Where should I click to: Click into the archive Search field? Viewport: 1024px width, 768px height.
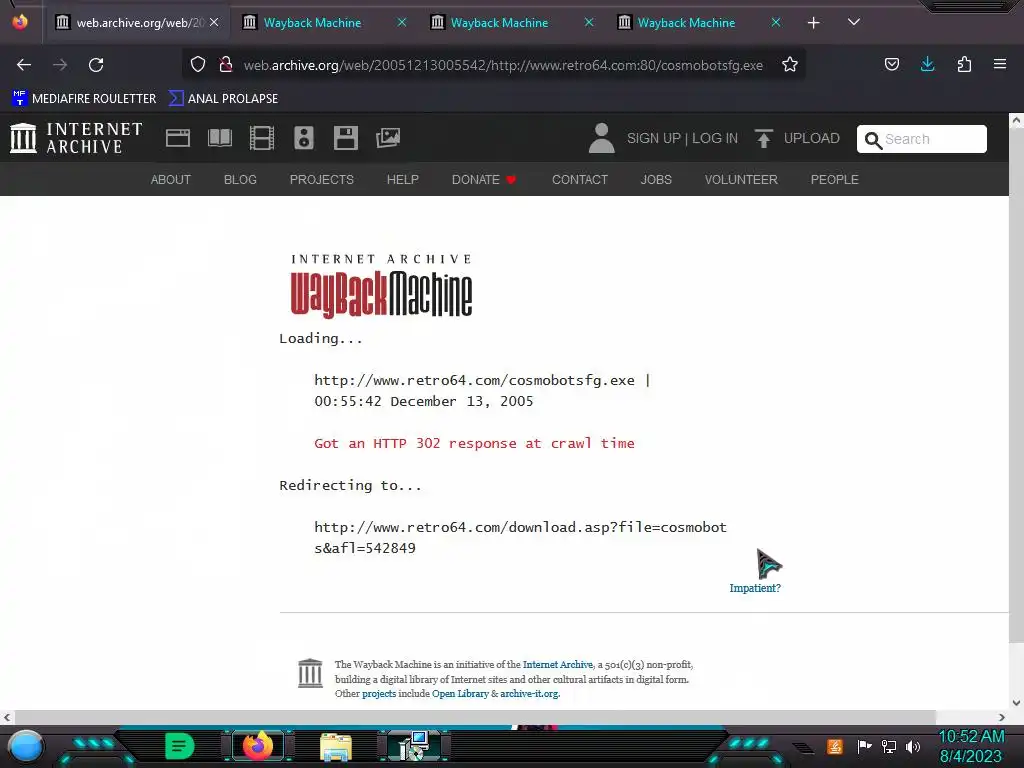(921, 139)
